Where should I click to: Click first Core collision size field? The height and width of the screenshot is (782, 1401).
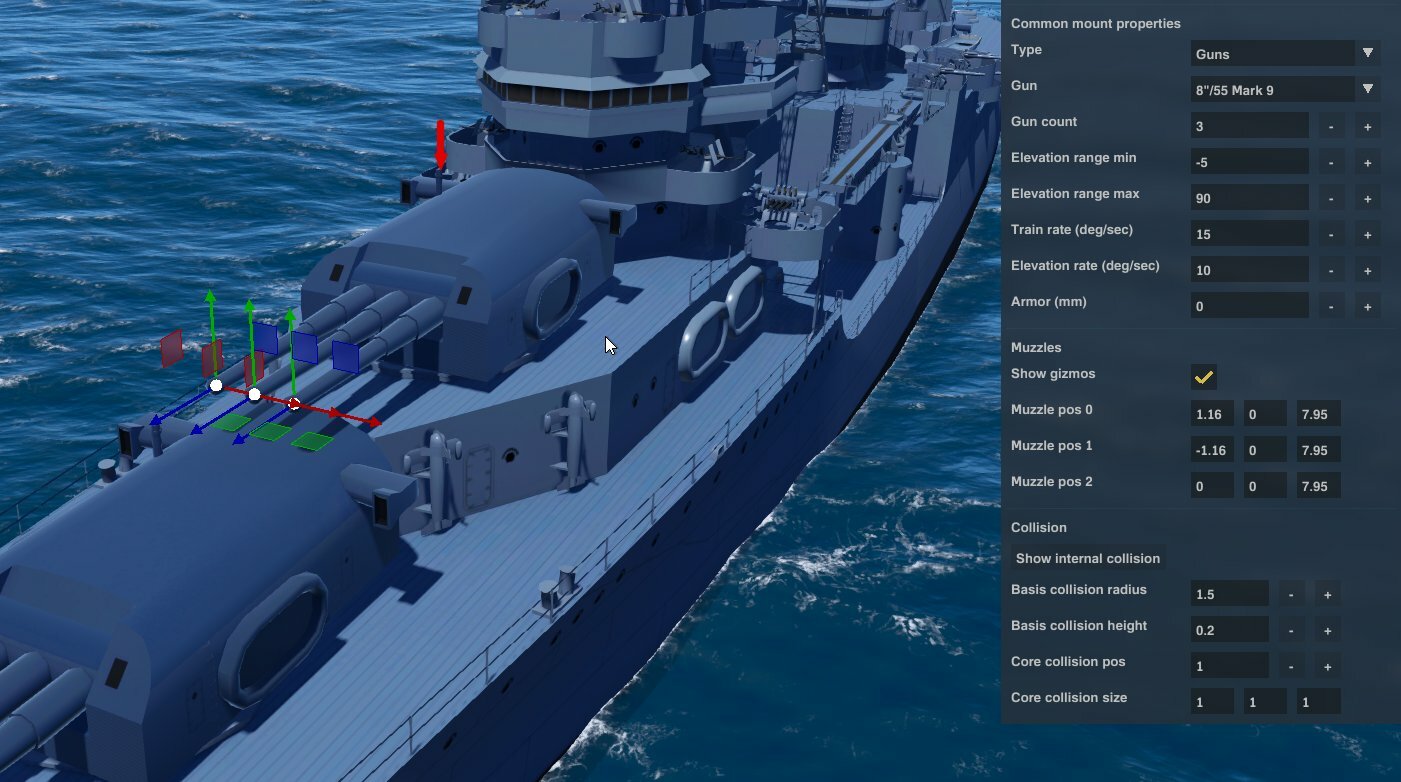click(x=1212, y=702)
